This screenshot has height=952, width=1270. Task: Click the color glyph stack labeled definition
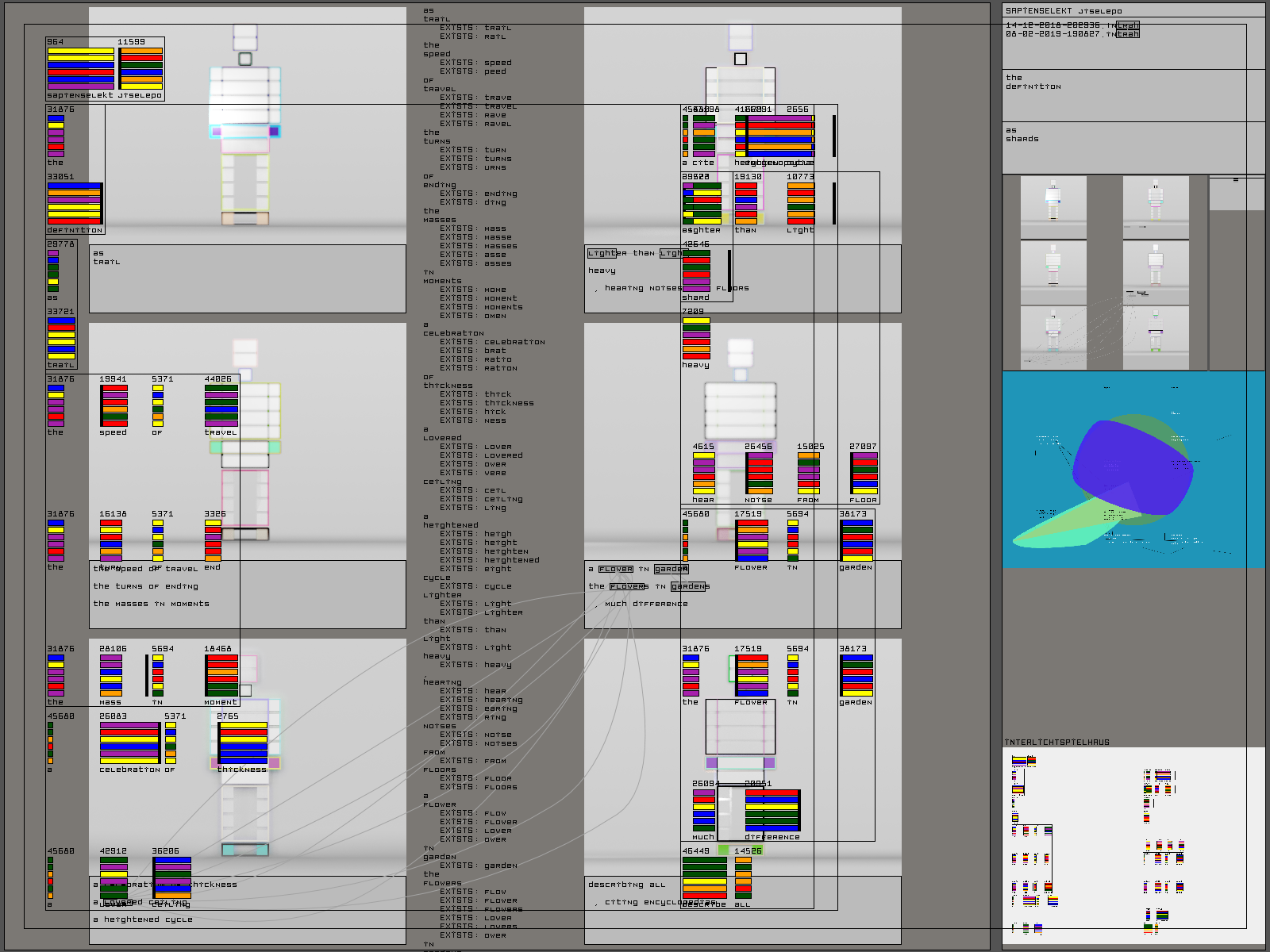(75, 204)
